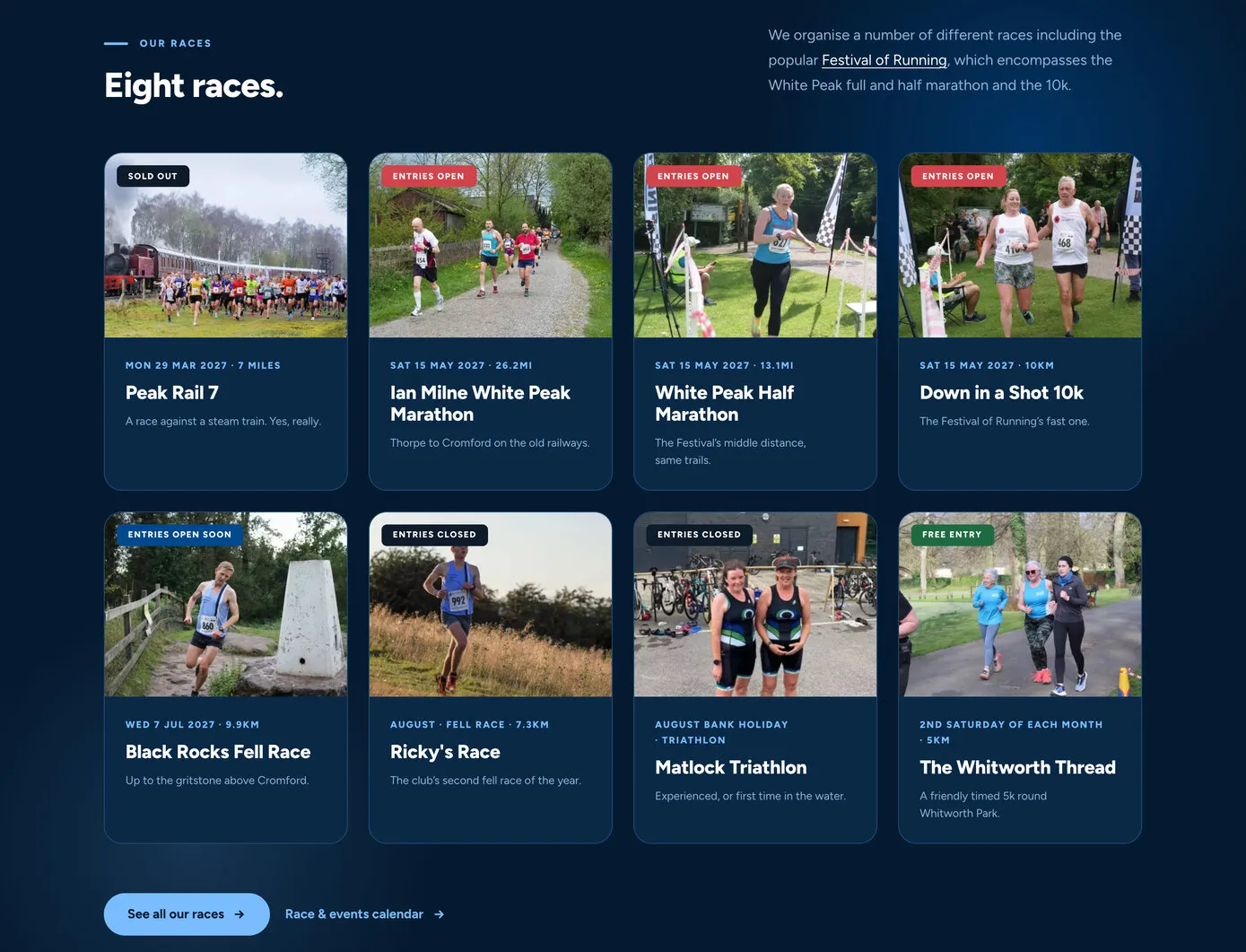Open White Peak Half Marathon title
This screenshot has height=952, width=1246.
pyautogui.click(x=724, y=404)
